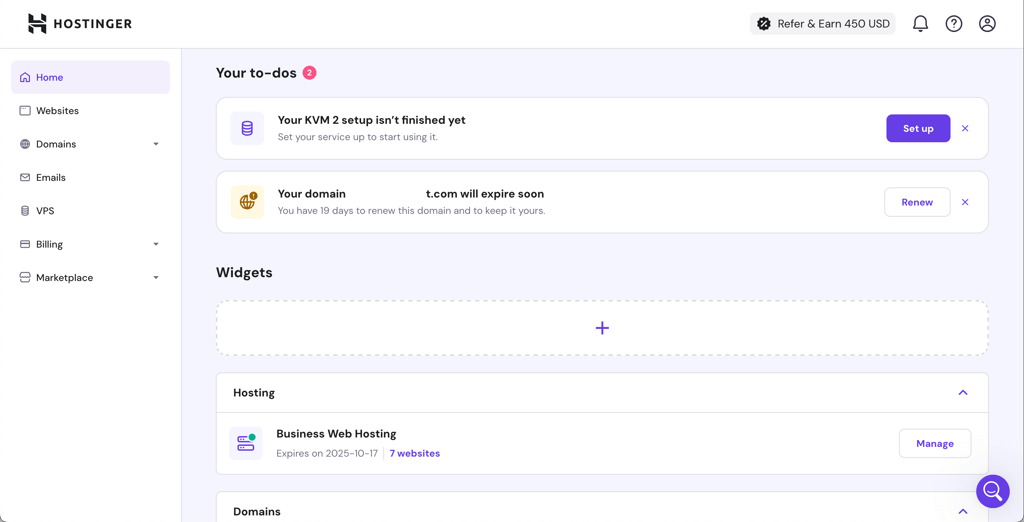Open Domains in the sidebar
The height and width of the screenshot is (522, 1024).
coord(90,144)
